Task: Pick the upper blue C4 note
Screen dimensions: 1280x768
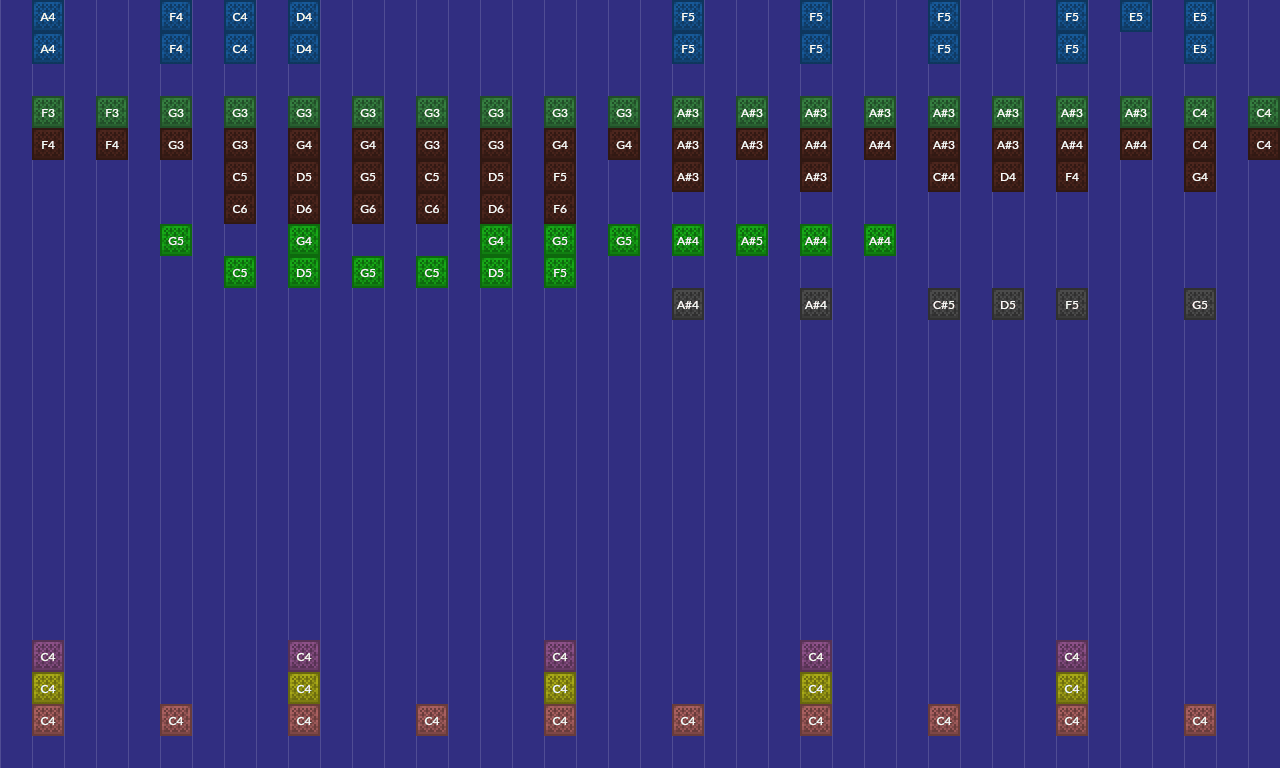Action: pyautogui.click(x=240, y=16)
